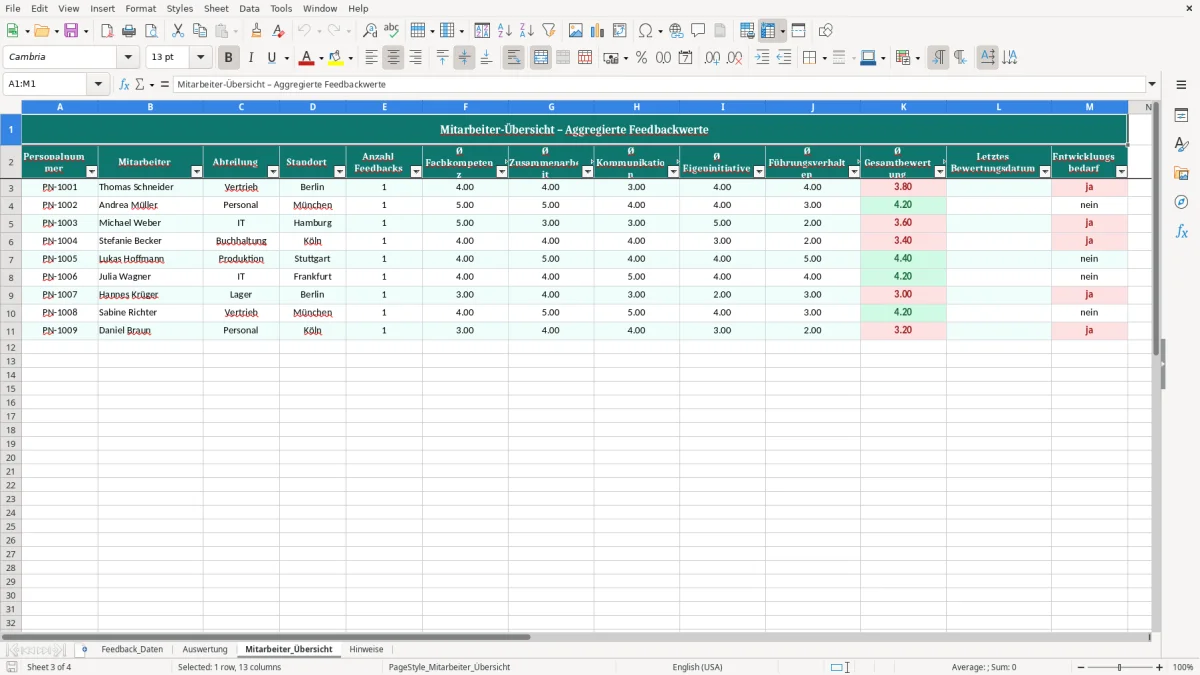Click the Print icon in toolbar
Screen dimensions: 1200x675
pos(129,31)
